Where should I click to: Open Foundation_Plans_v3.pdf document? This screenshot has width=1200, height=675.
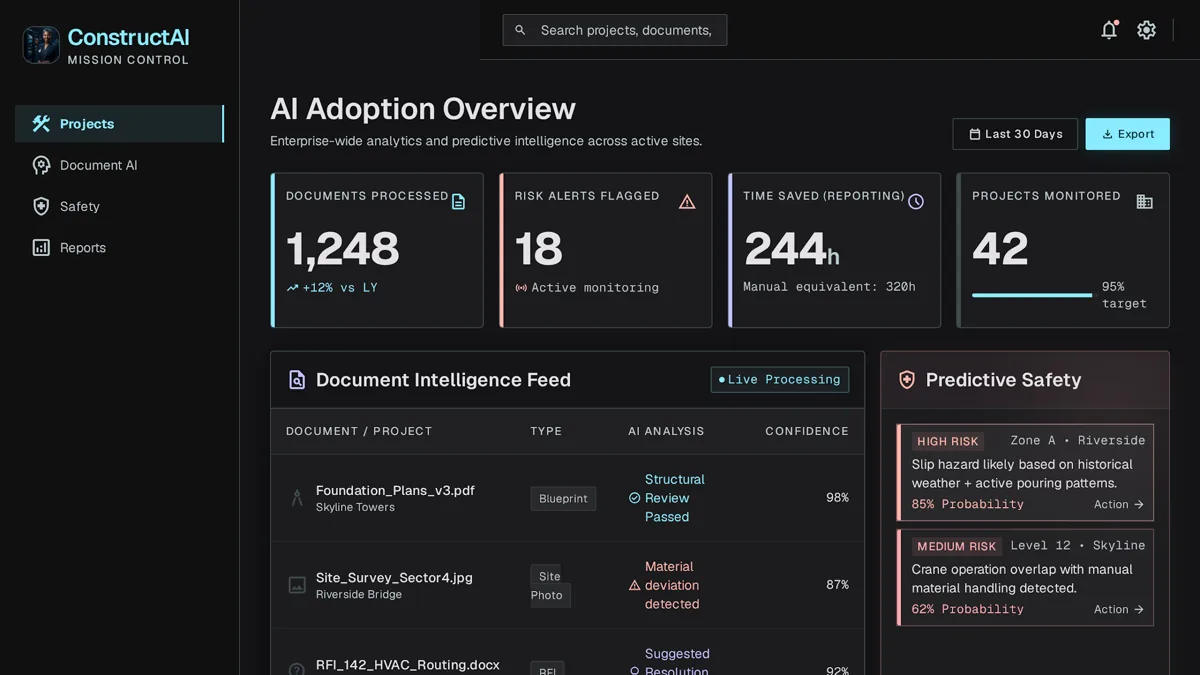[x=395, y=490]
